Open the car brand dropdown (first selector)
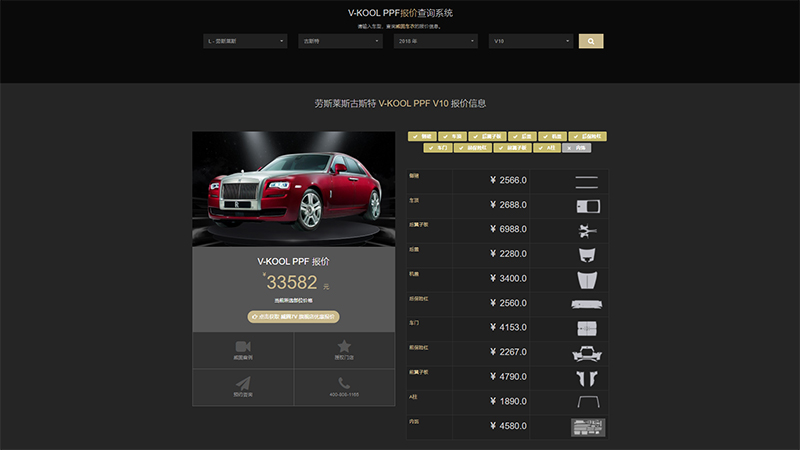This screenshot has height=450, width=800. tap(244, 41)
